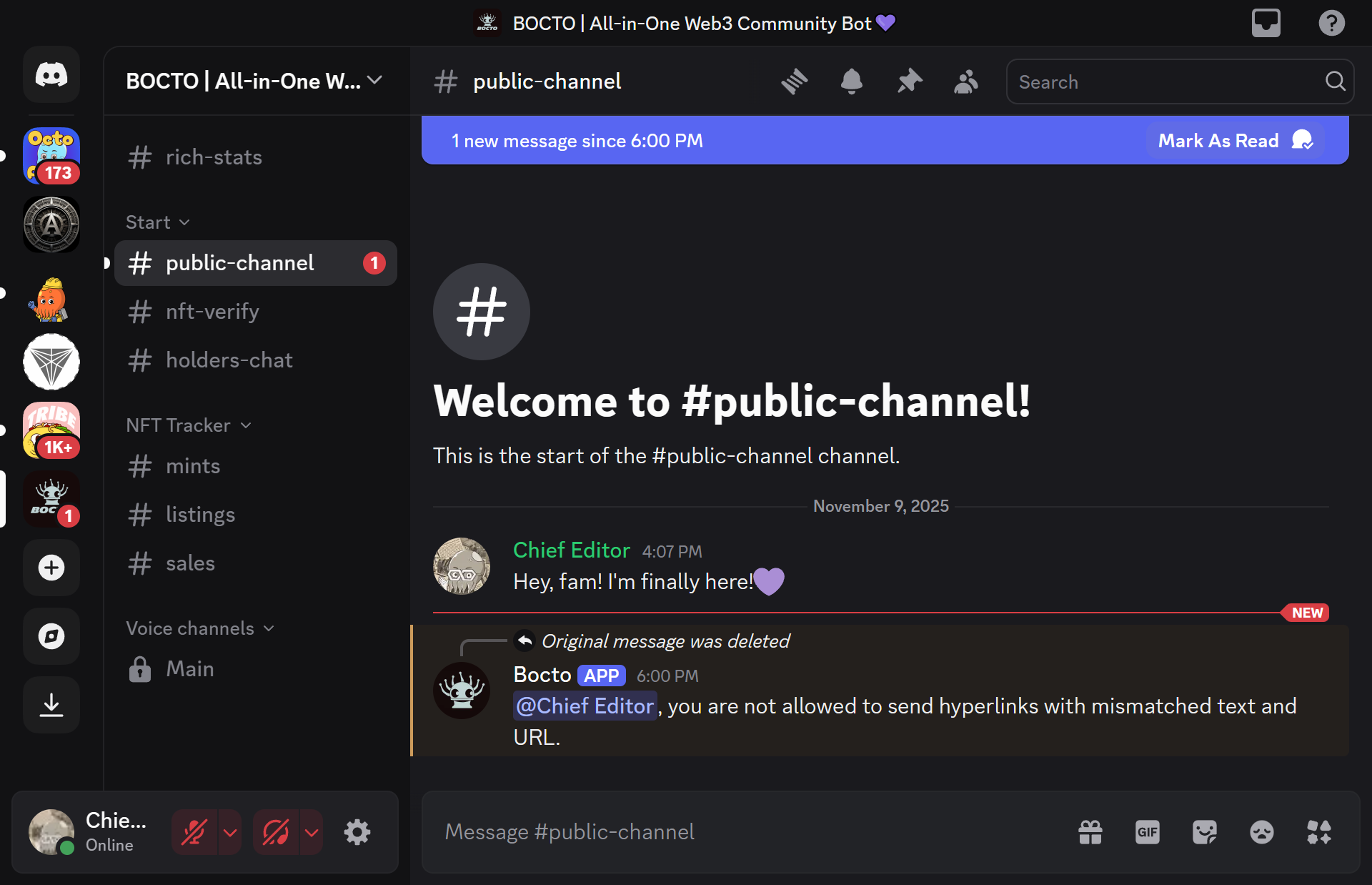Image resolution: width=1372 pixels, height=885 pixels.
Task: Click the @Chief Editor mention link
Action: (x=585, y=706)
